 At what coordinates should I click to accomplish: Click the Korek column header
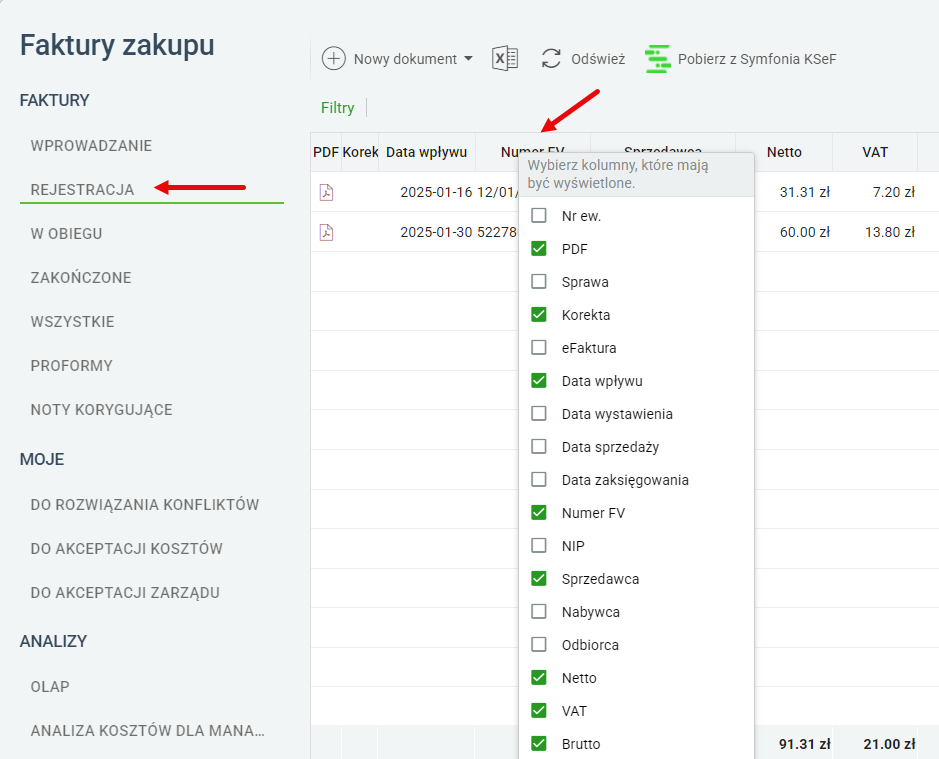[360, 152]
